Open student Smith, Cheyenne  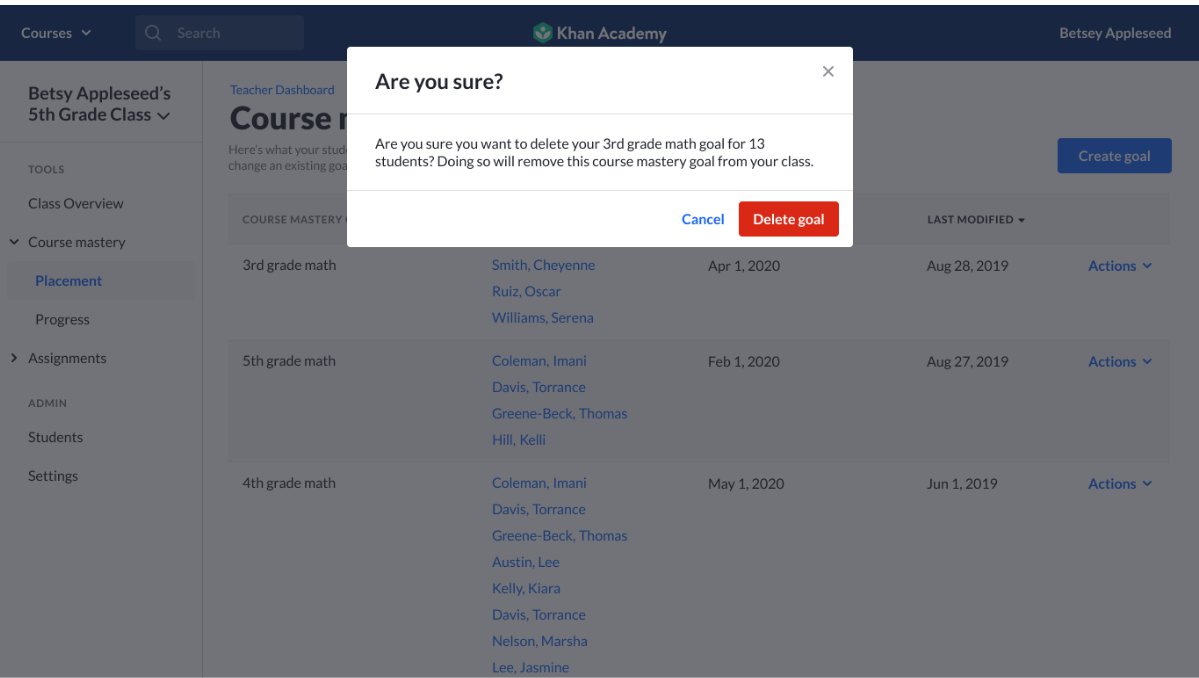pos(543,265)
